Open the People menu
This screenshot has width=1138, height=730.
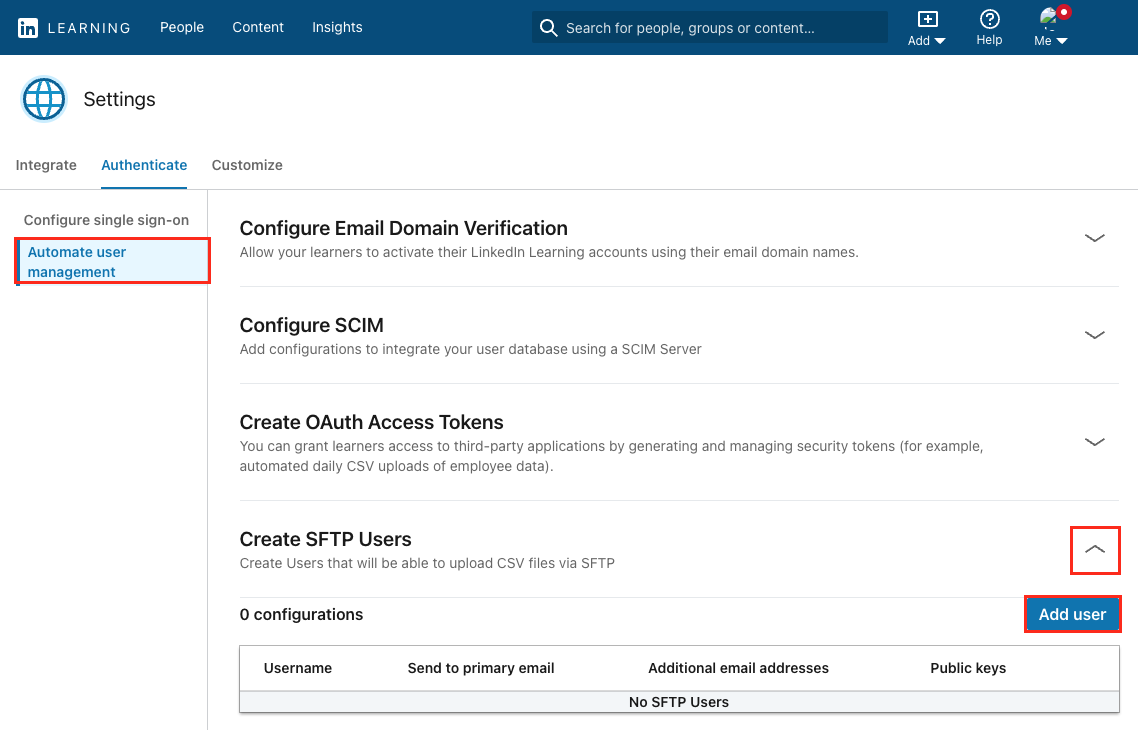(182, 27)
